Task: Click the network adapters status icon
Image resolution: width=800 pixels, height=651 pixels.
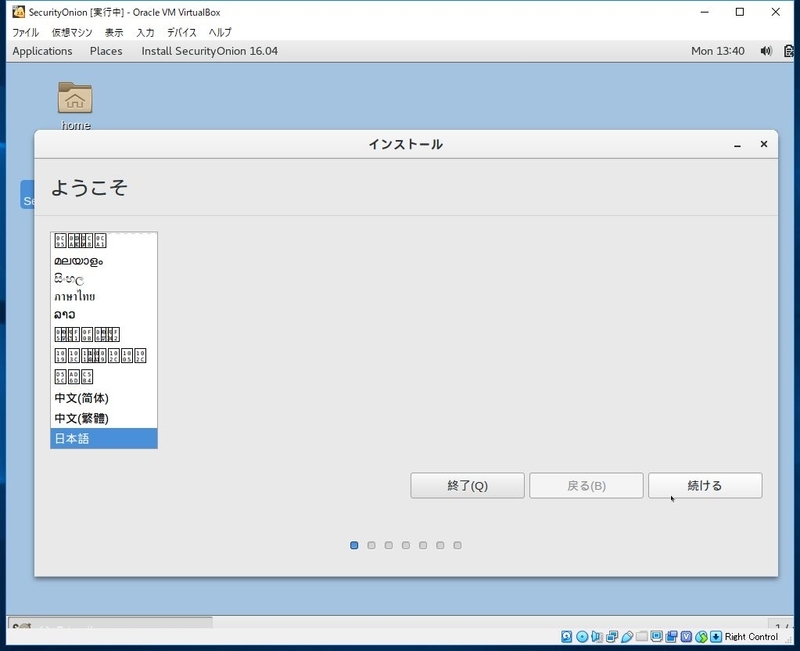Action: pyautogui.click(x=612, y=637)
